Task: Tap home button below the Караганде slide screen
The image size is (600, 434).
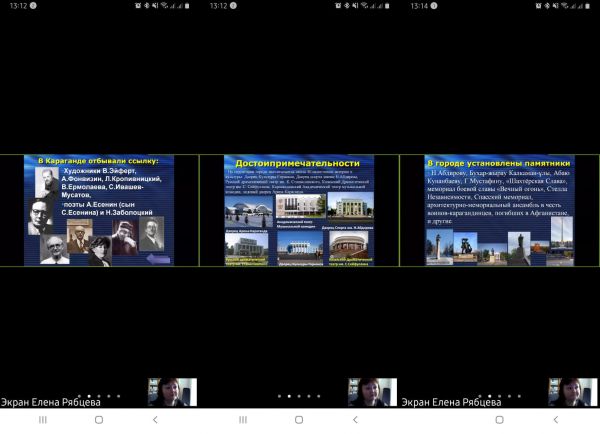Action: point(99,420)
